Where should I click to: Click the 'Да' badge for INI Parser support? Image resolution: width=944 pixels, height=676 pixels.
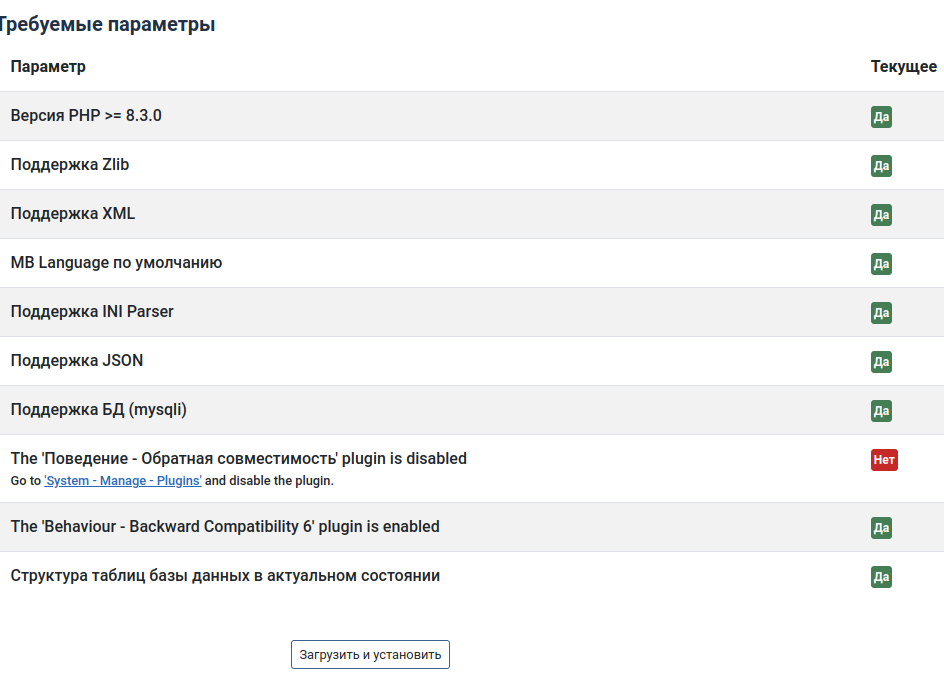pos(881,313)
